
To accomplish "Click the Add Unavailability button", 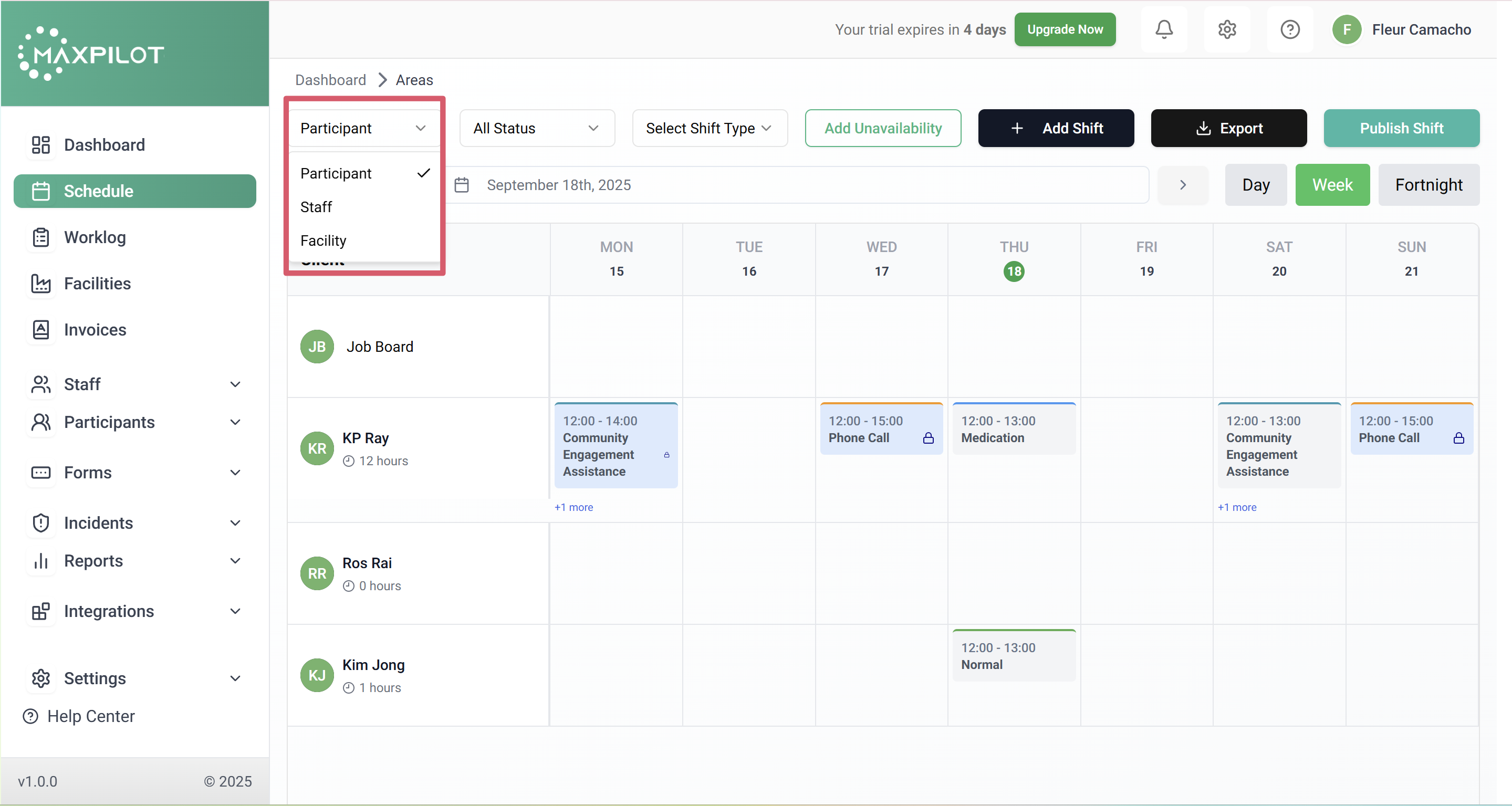I will coord(883,128).
